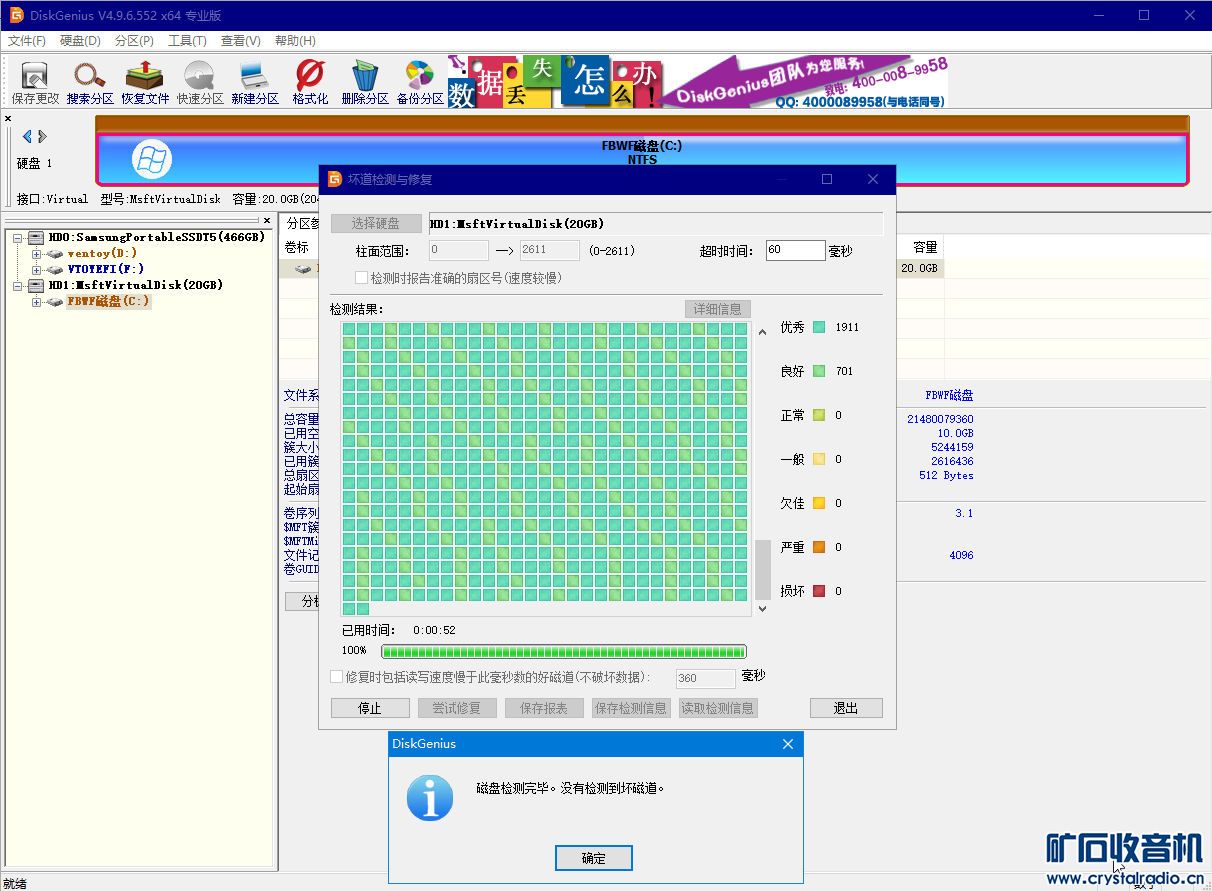Expand the HD0:SamsungPortableSSDT5 tree node
Viewport: 1212px width, 891px height.
pos(17,238)
